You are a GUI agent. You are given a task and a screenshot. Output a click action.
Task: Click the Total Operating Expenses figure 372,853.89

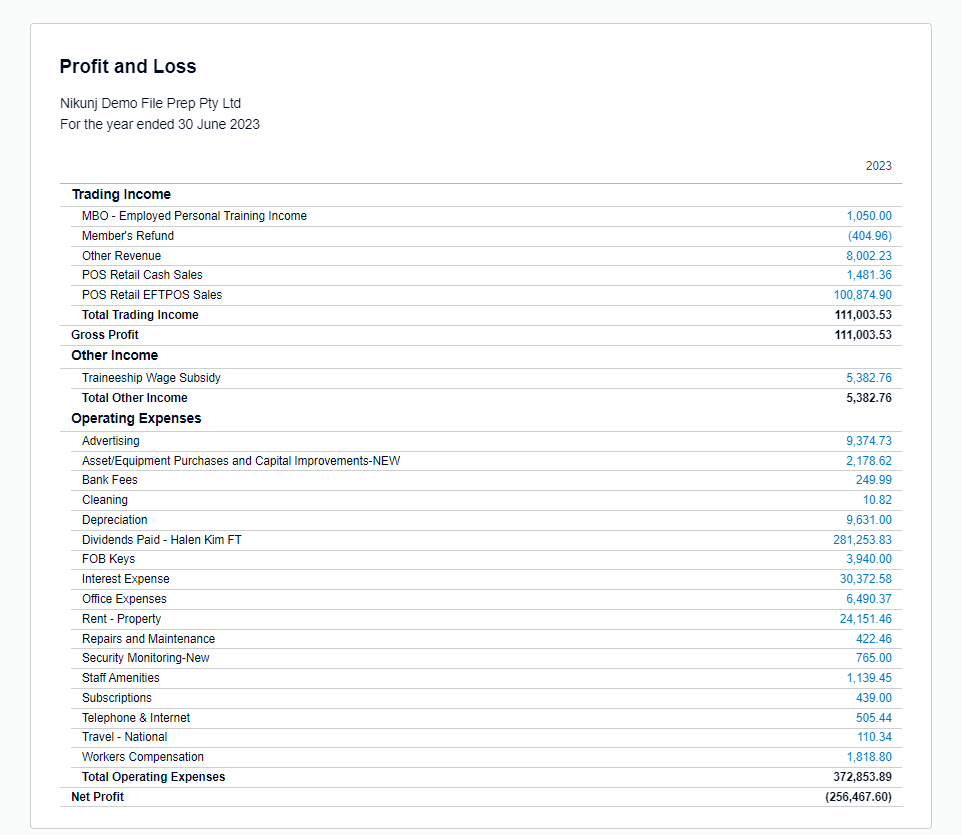(x=862, y=777)
